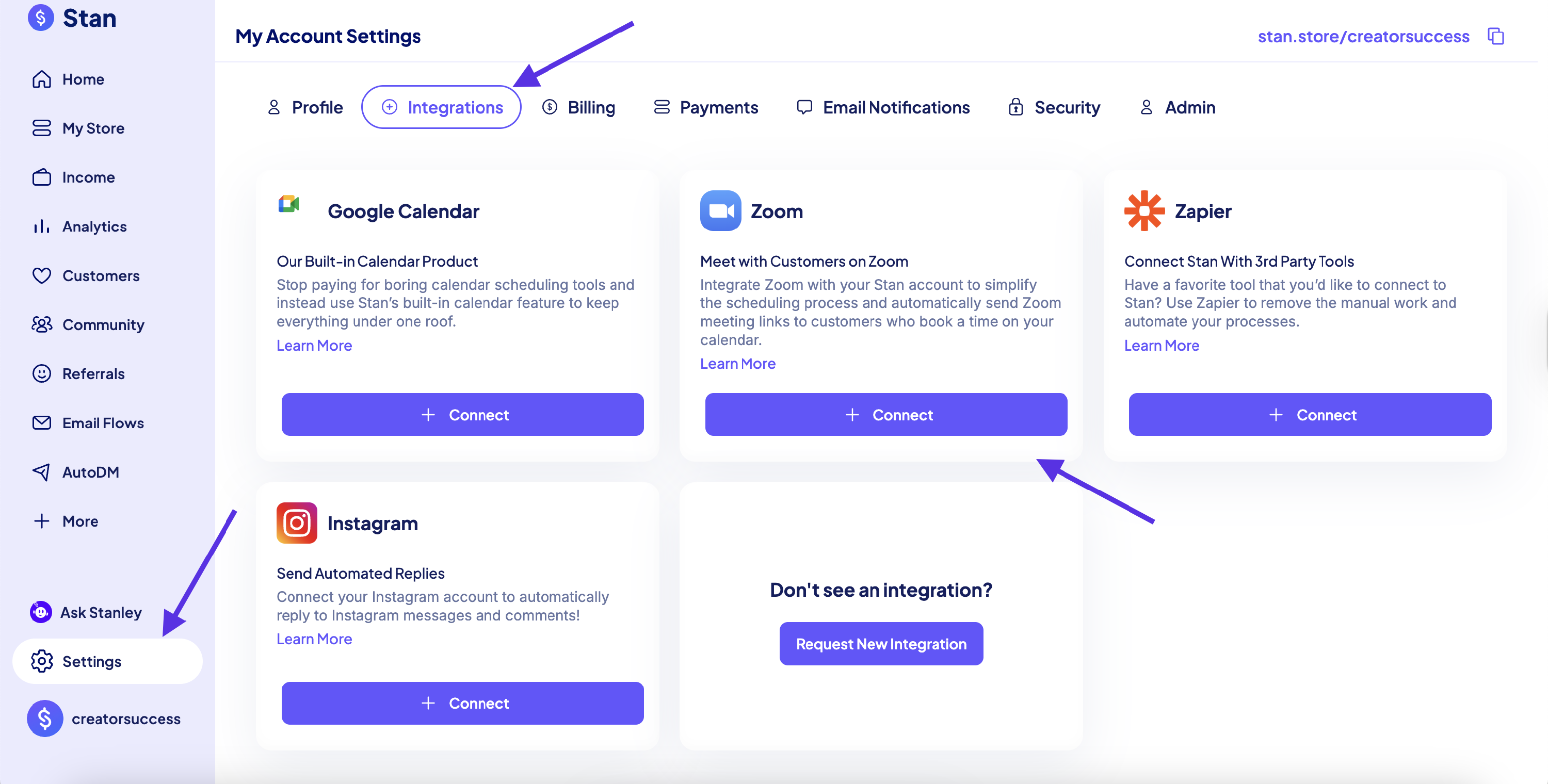Copy the stan.store/creatorsuccess link icon
This screenshot has width=1548, height=784.
click(x=1495, y=36)
